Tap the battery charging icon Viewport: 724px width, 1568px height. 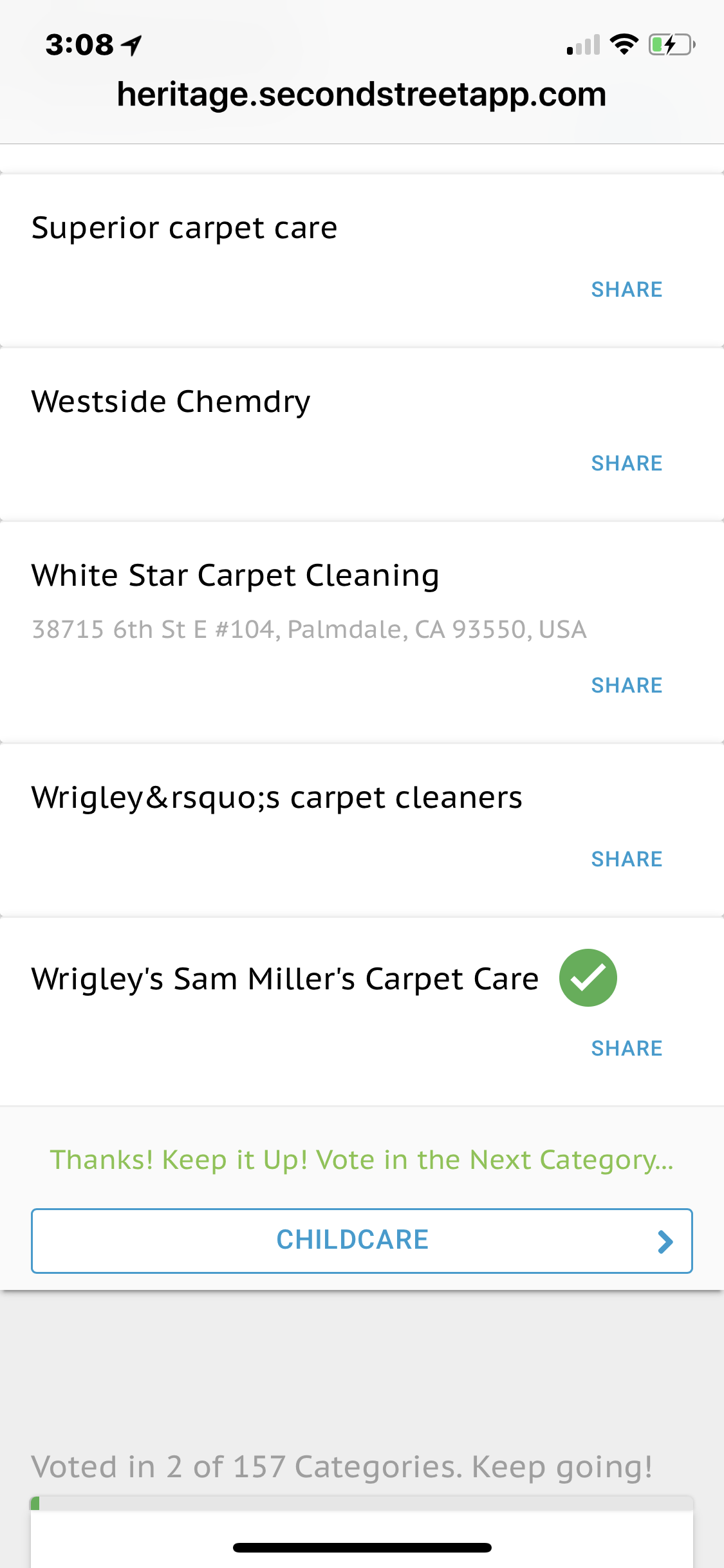click(x=671, y=45)
